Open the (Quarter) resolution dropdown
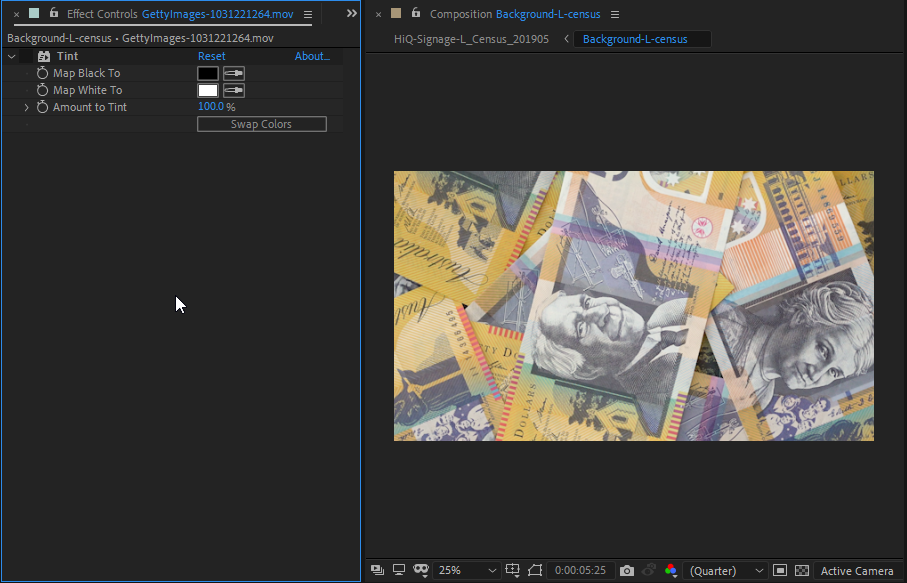907x583 pixels. pyautogui.click(x=726, y=571)
